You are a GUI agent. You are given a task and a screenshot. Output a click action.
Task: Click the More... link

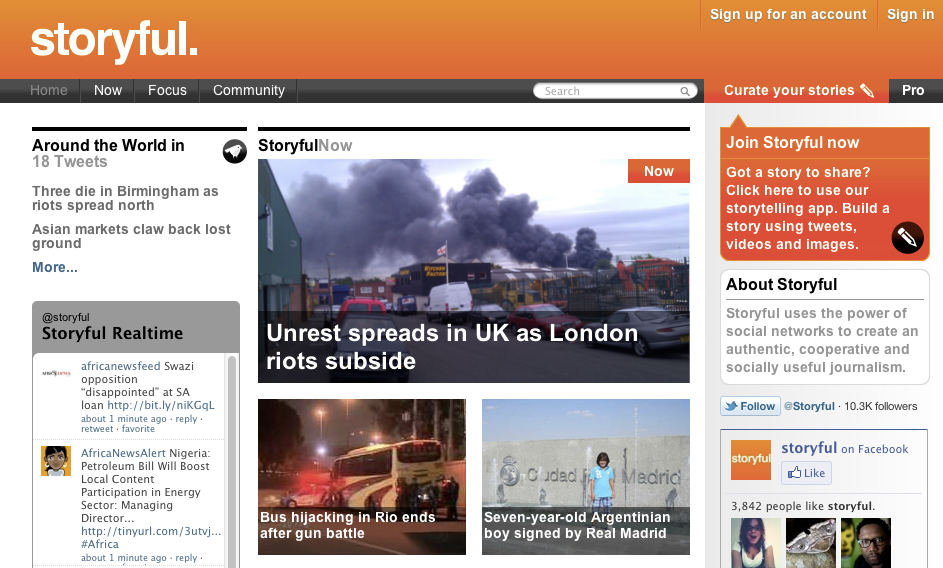pyautogui.click(x=55, y=267)
